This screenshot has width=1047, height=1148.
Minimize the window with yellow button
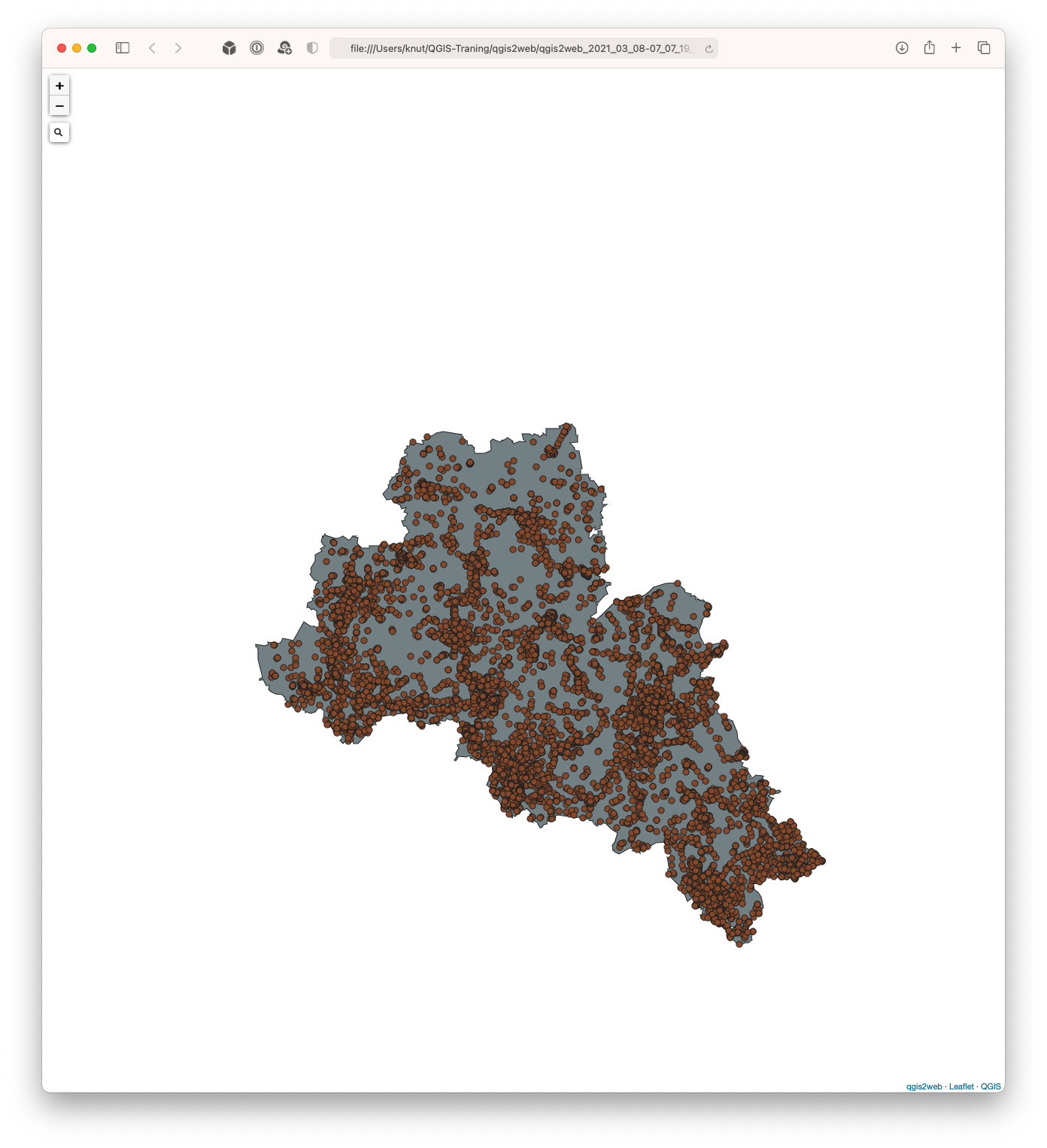point(77,48)
